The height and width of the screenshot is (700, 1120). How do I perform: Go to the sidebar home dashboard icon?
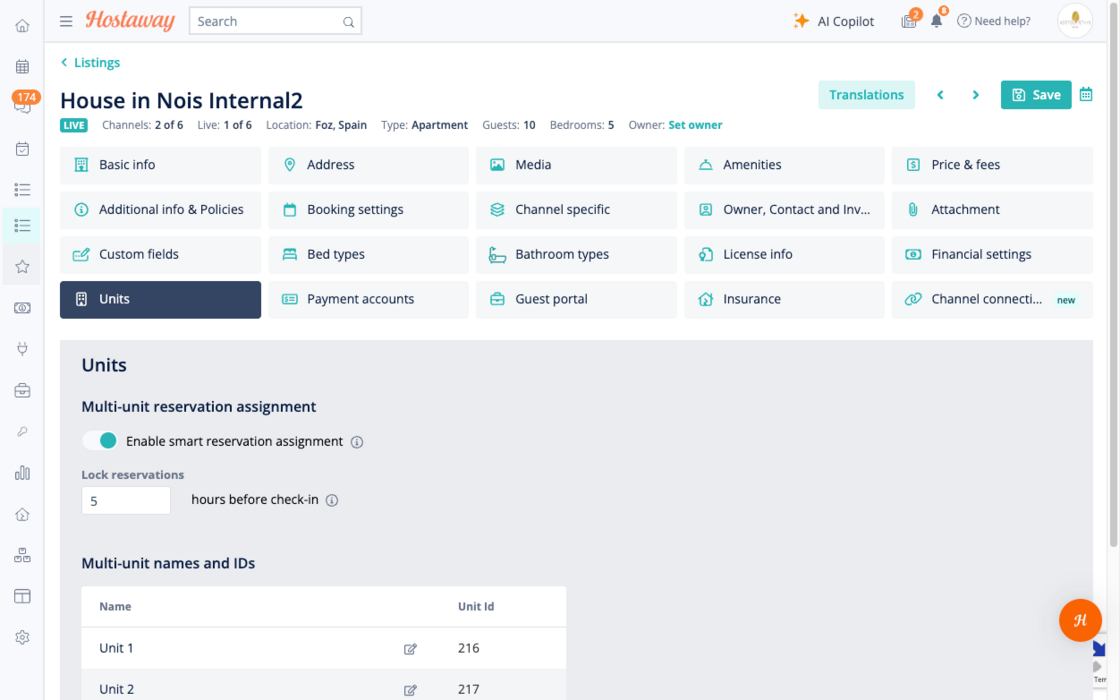point(22,26)
